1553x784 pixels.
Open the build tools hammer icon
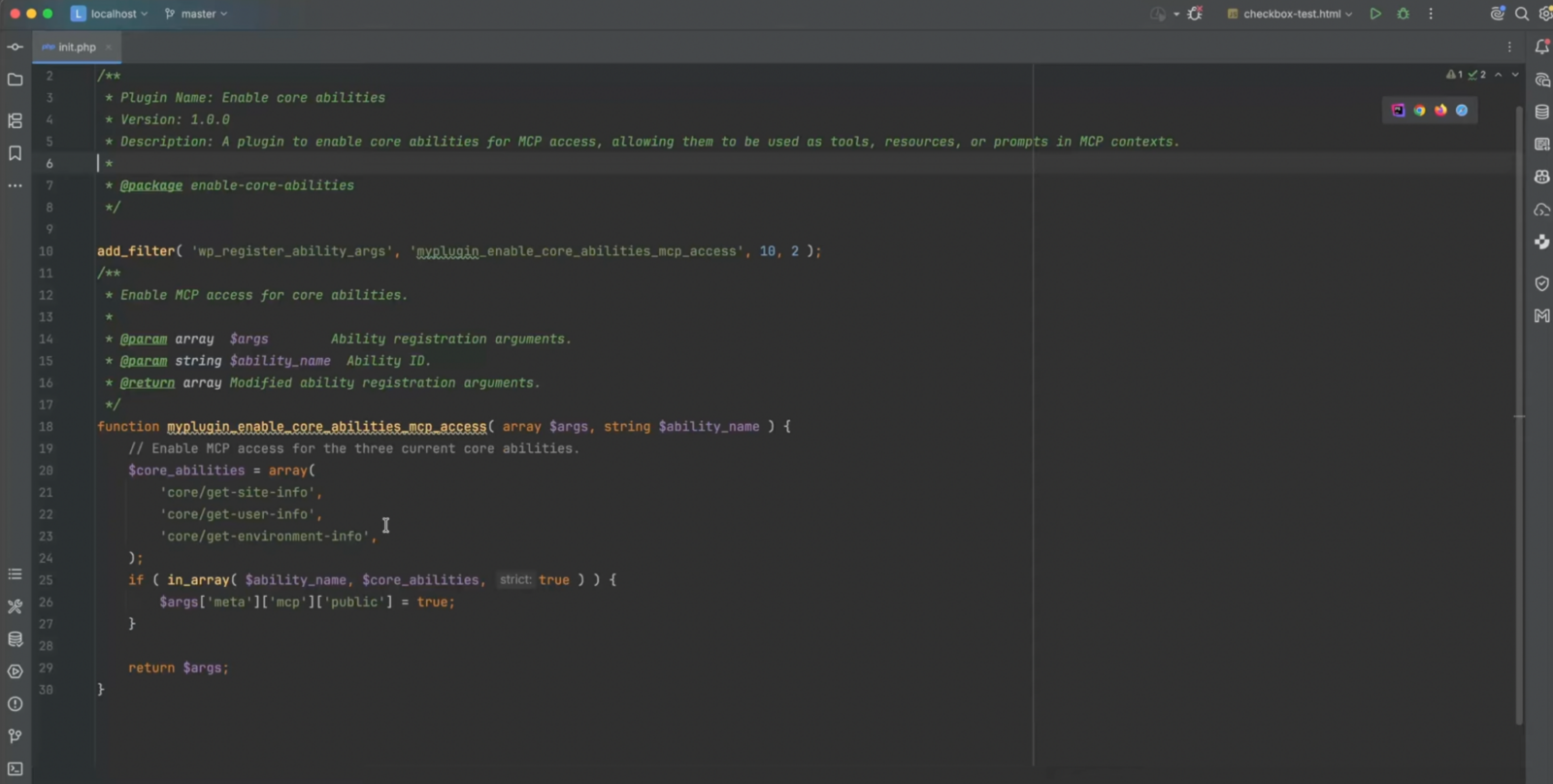point(15,606)
